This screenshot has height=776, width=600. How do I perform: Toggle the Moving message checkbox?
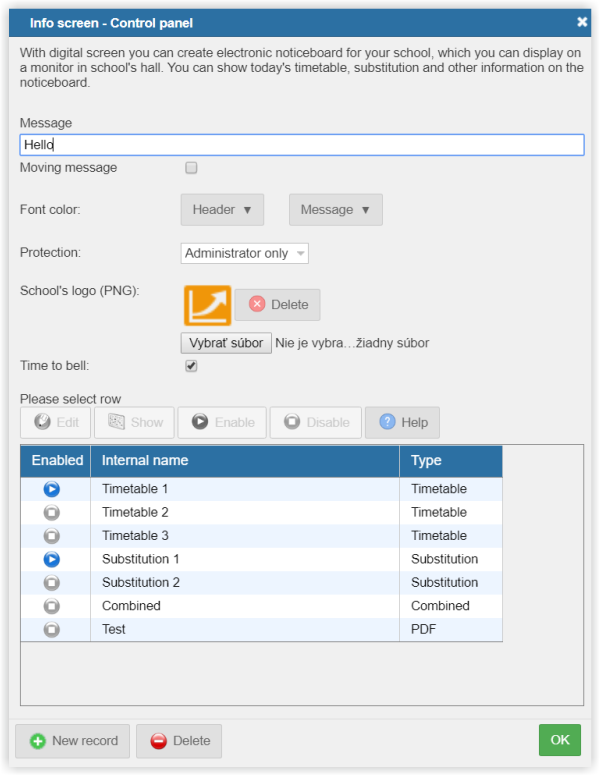(x=191, y=168)
